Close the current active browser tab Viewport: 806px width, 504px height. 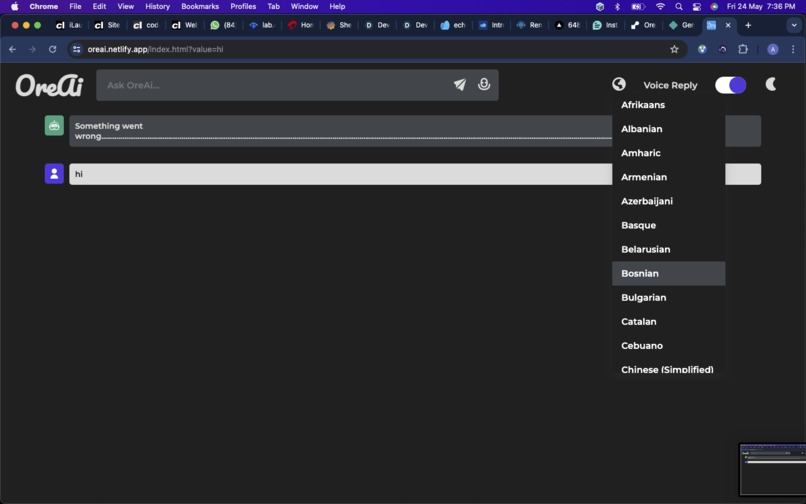[728, 25]
